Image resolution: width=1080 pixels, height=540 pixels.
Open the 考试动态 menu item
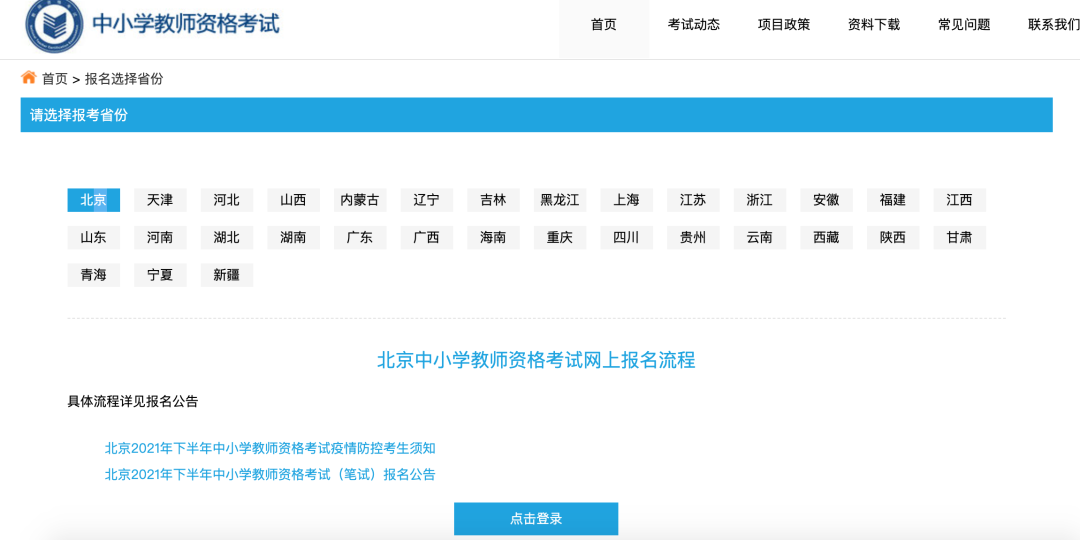click(x=694, y=25)
